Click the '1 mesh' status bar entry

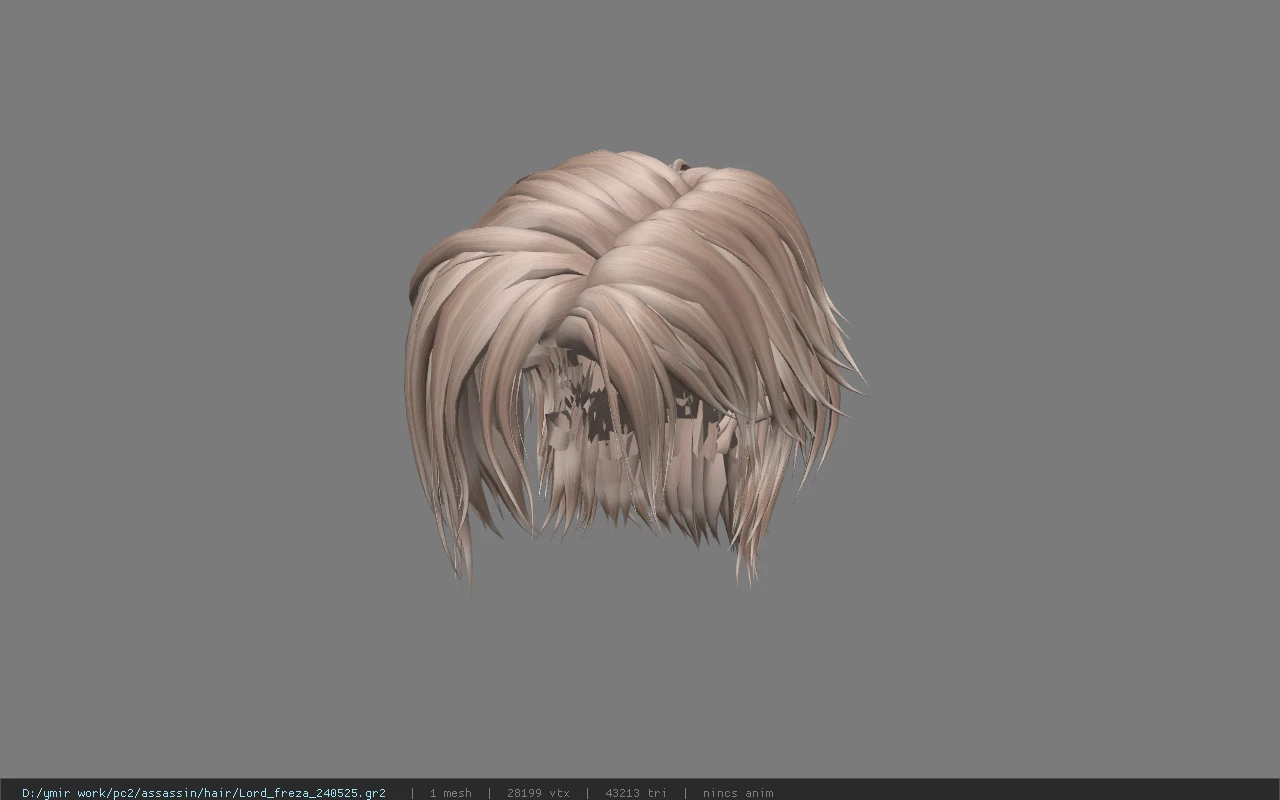click(x=450, y=793)
